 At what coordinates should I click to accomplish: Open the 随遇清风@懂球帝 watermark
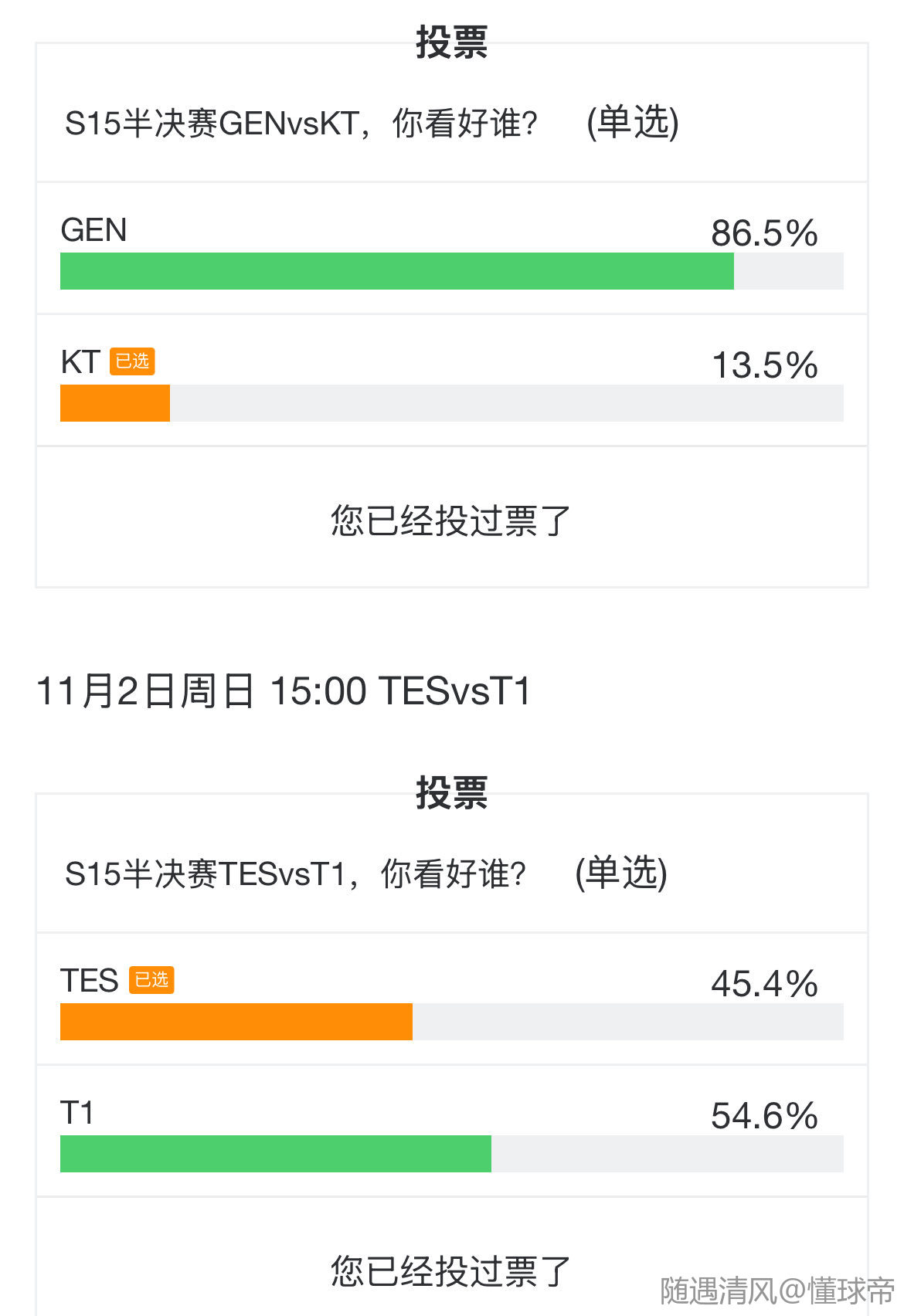coord(777,1291)
